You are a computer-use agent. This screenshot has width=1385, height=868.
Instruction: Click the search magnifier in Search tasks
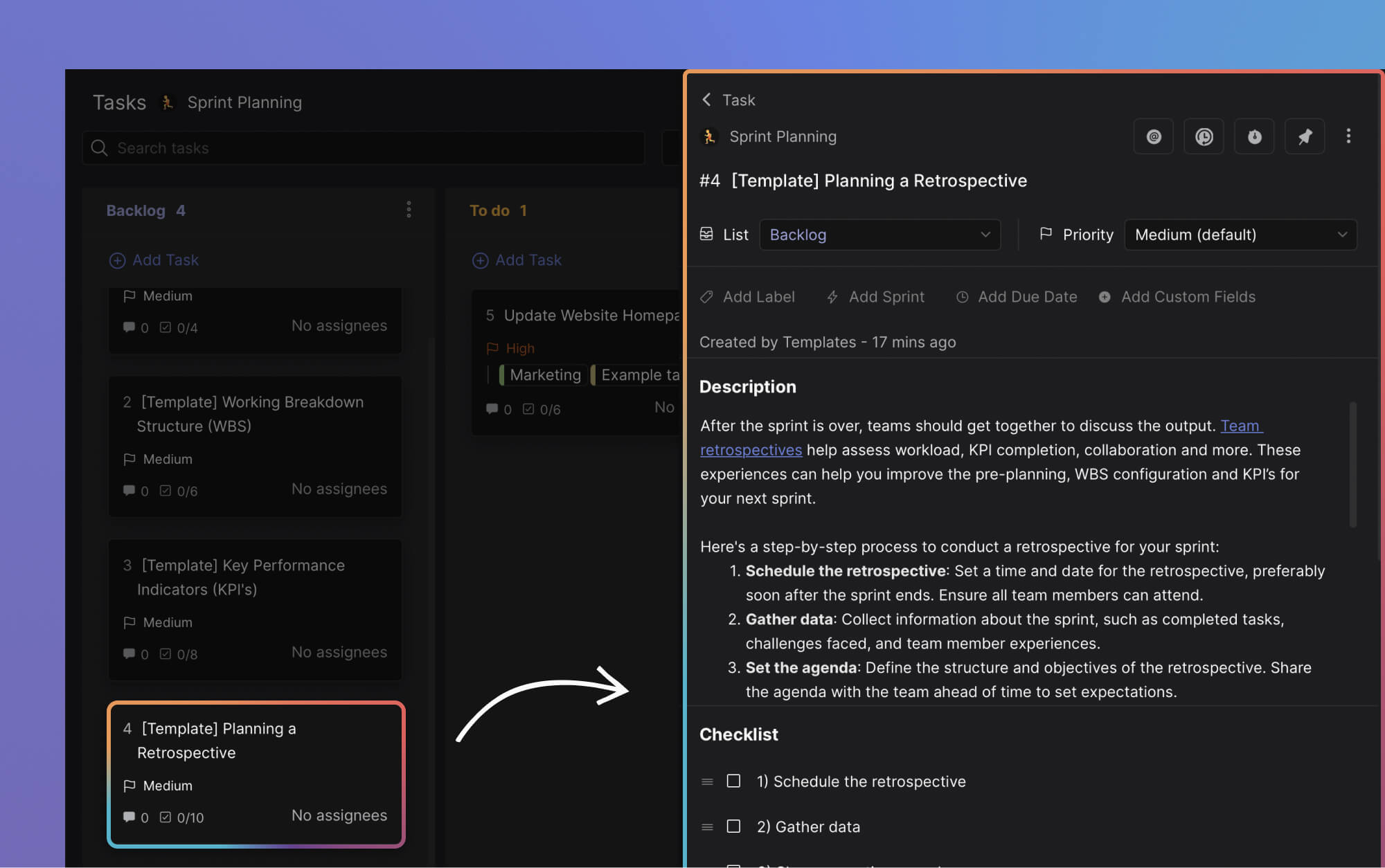[x=99, y=147]
